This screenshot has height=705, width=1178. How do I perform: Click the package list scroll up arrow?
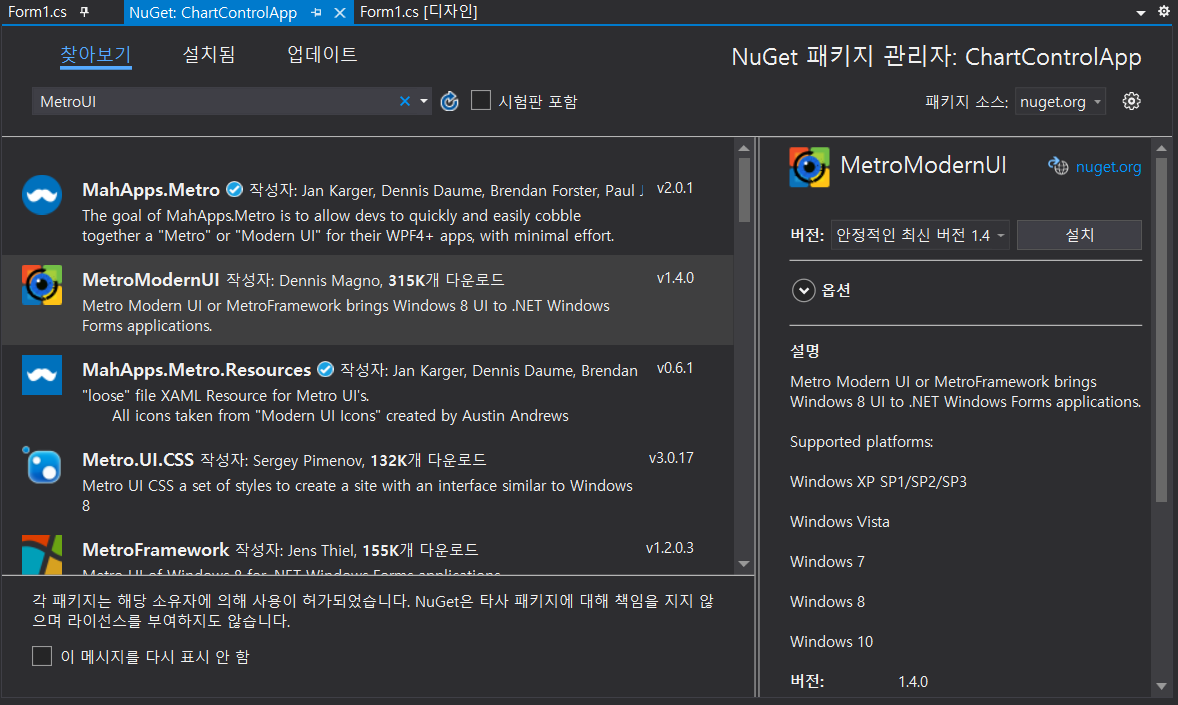click(745, 148)
